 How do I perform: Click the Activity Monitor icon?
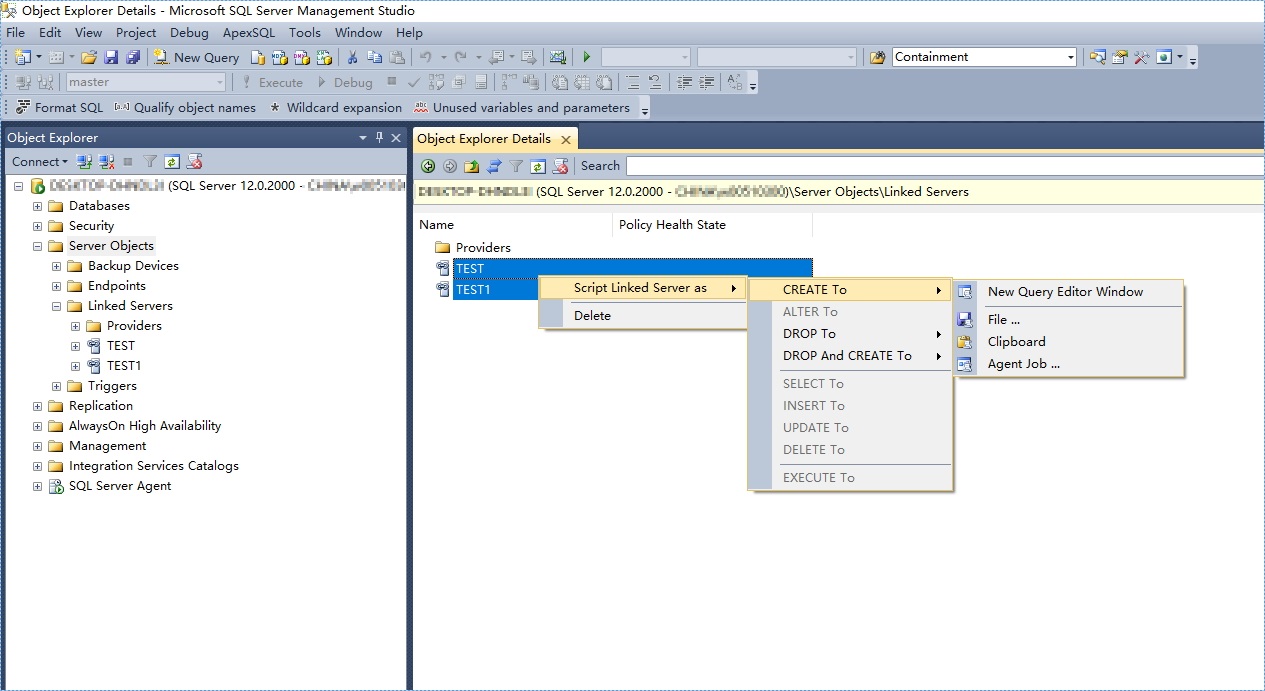click(558, 57)
